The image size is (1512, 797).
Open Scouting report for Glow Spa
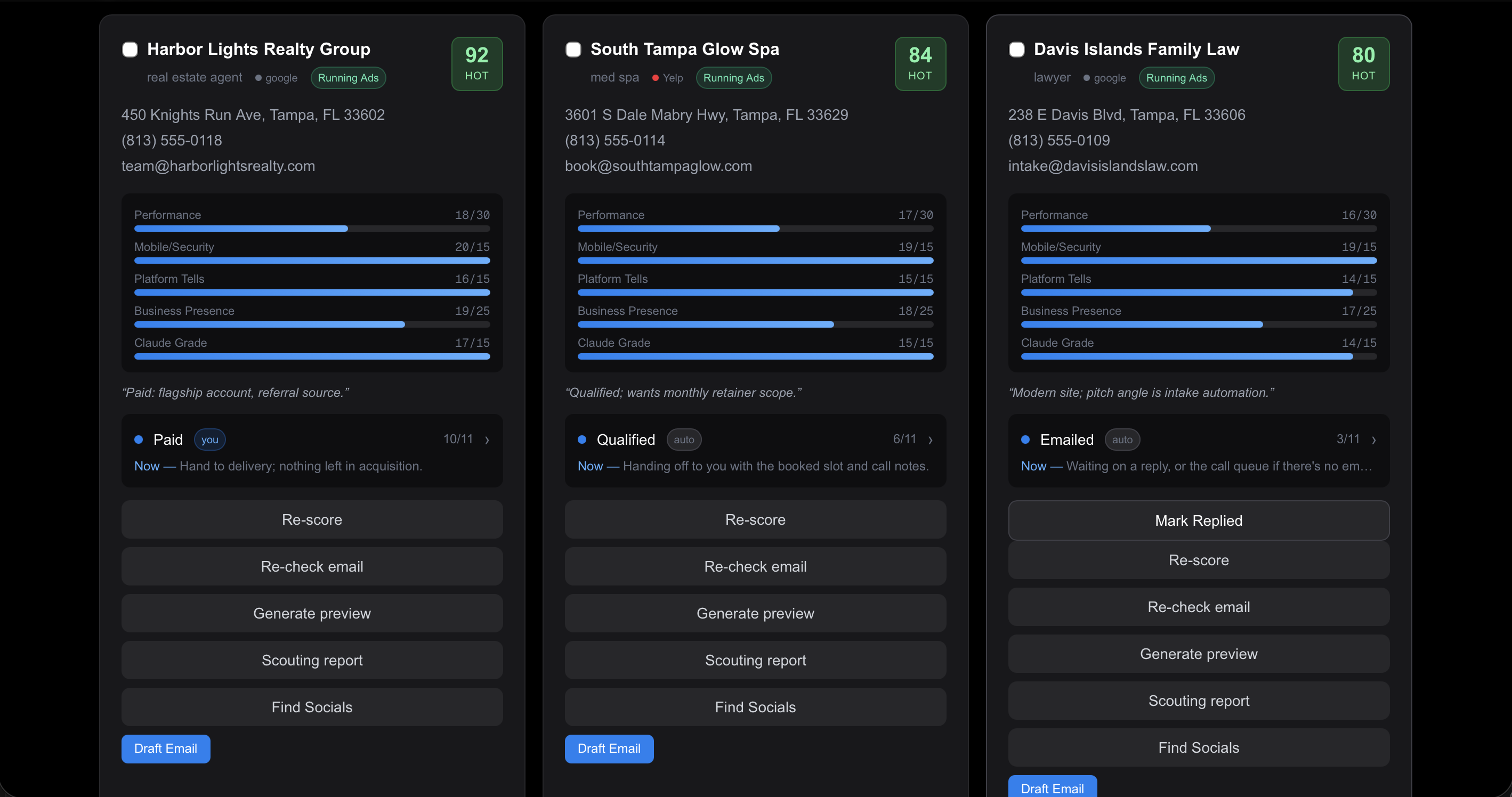pos(755,660)
